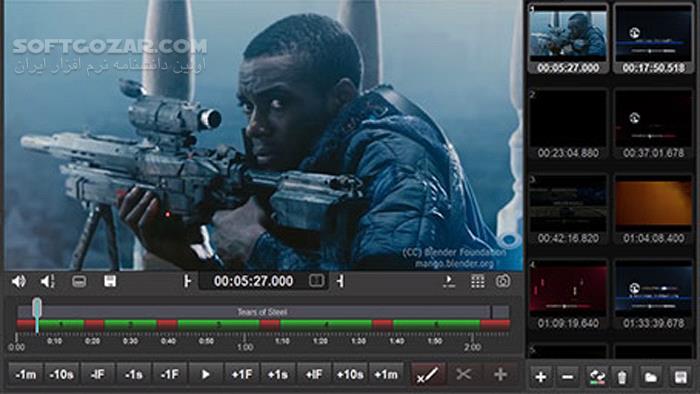
Task: Click the audio track selector icon
Action: tap(48, 282)
